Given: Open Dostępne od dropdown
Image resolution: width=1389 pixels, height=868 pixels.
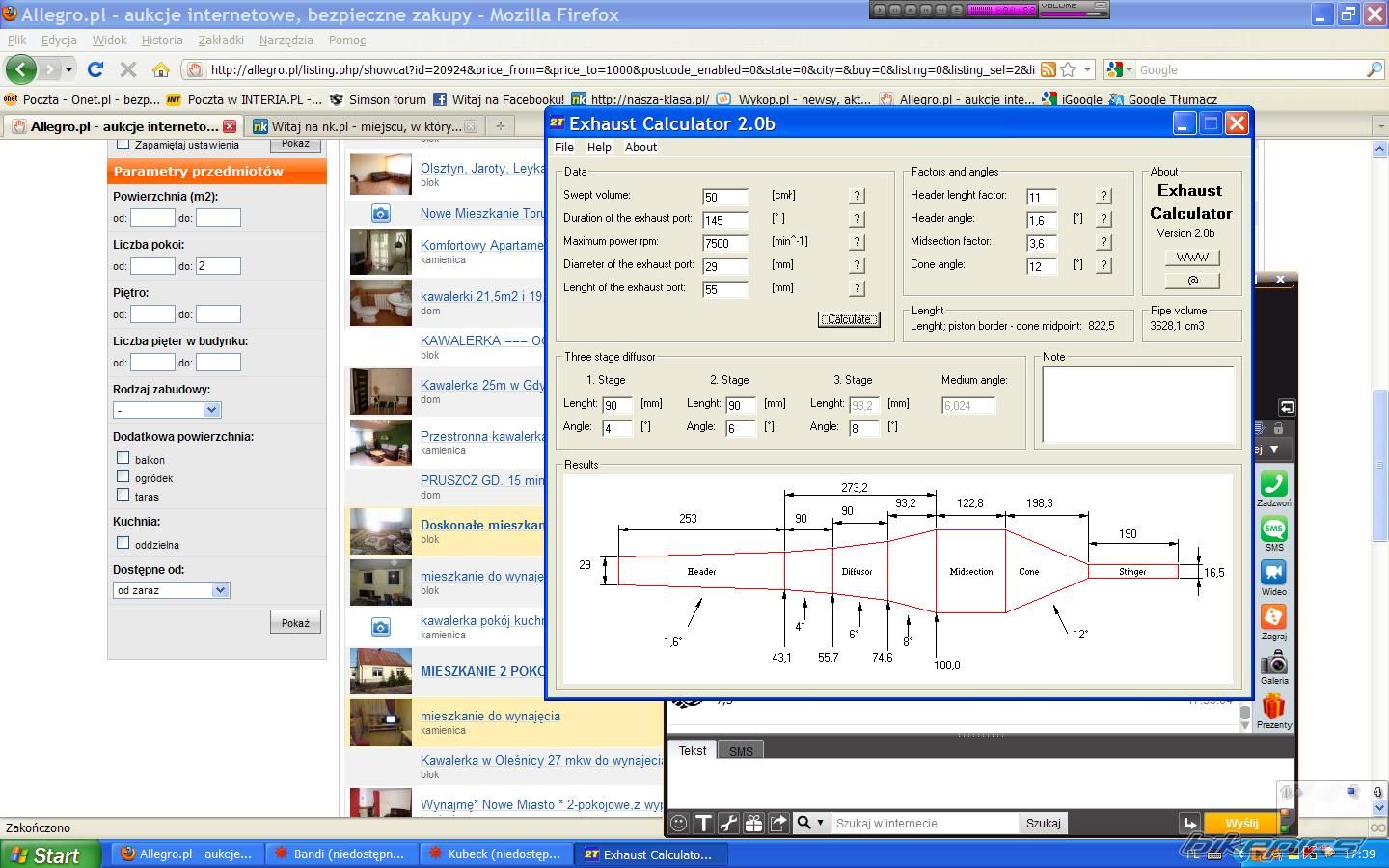Looking at the screenshot, I should click(x=171, y=590).
